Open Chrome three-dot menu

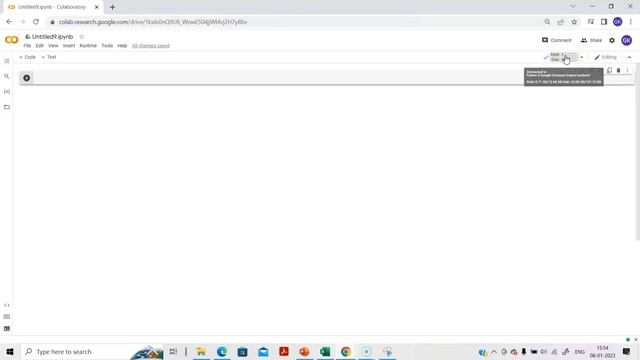click(631, 22)
